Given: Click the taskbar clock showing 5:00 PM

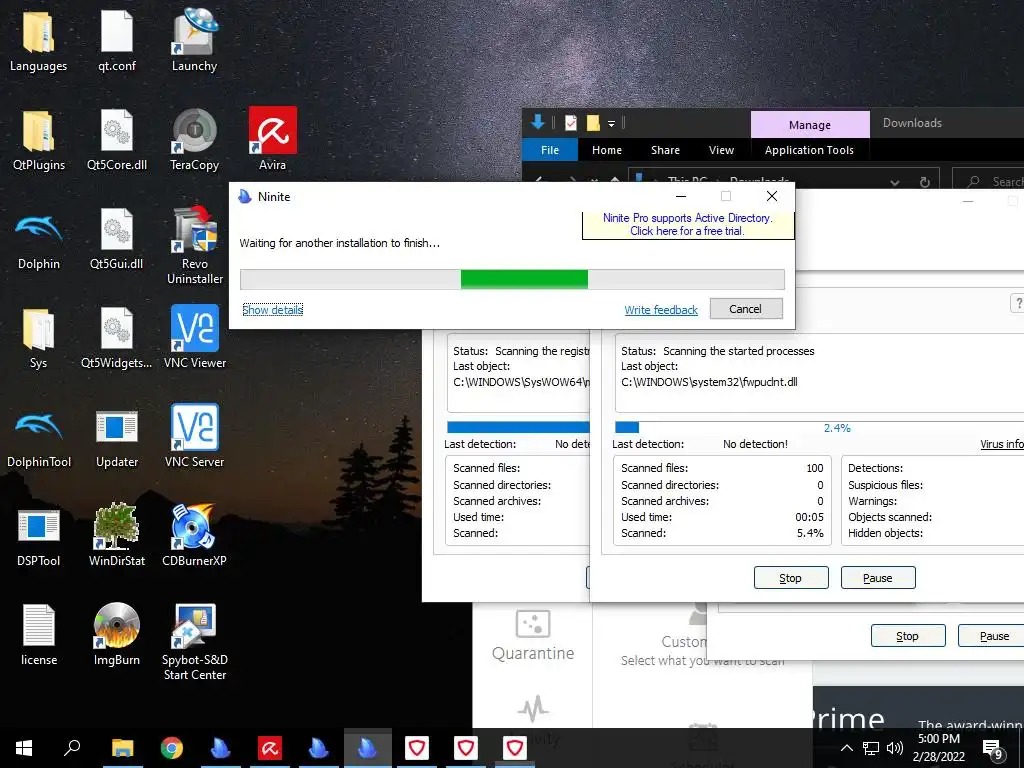Looking at the screenshot, I should tap(938, 748).
